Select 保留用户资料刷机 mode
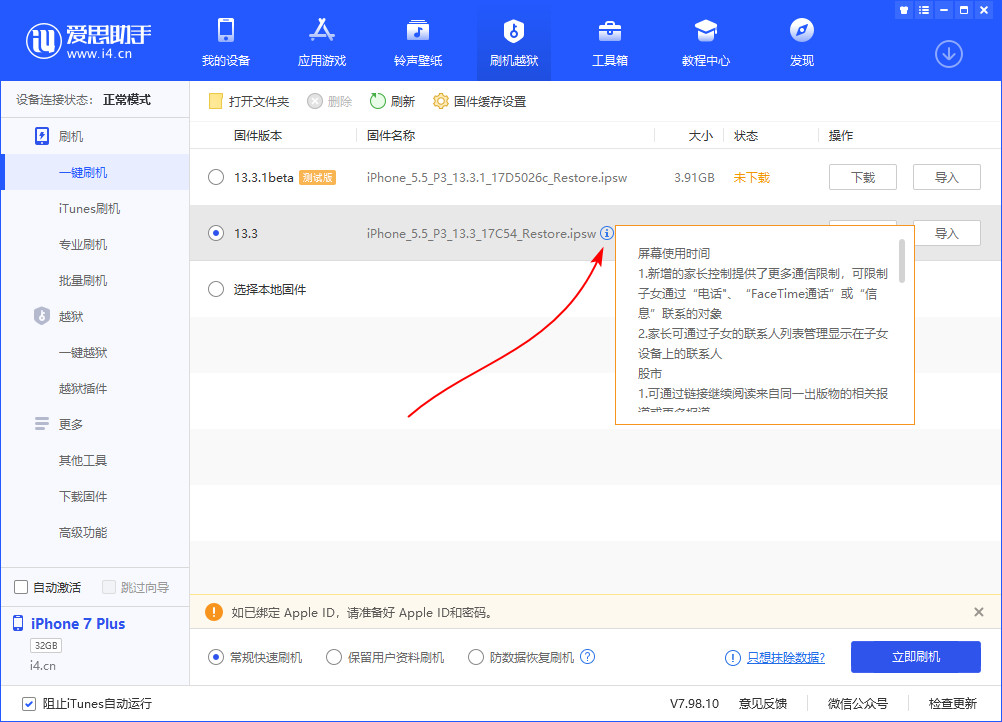 [x=334, y=657]
